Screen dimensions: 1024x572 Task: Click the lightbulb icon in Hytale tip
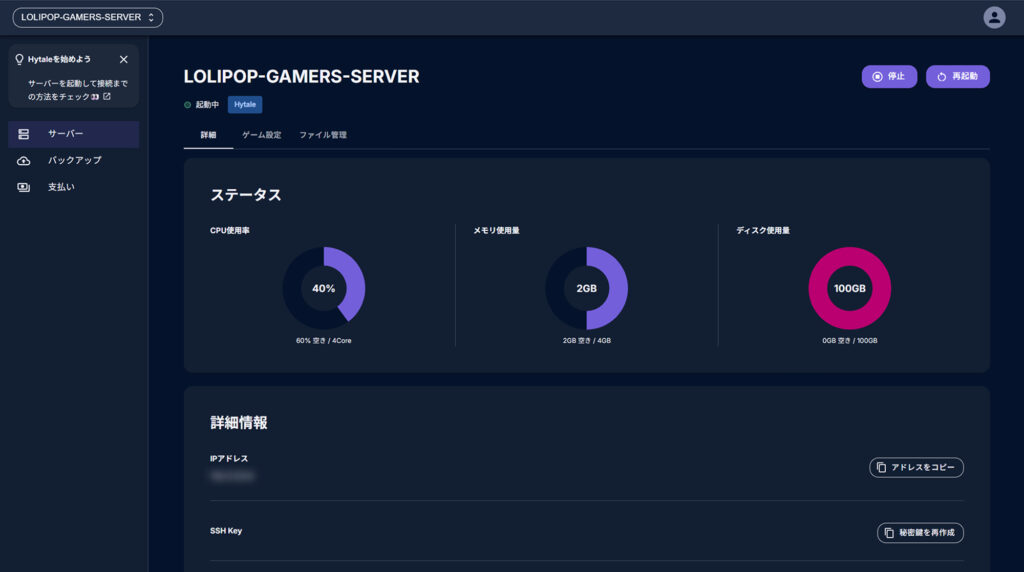click(x=19, y=60)
